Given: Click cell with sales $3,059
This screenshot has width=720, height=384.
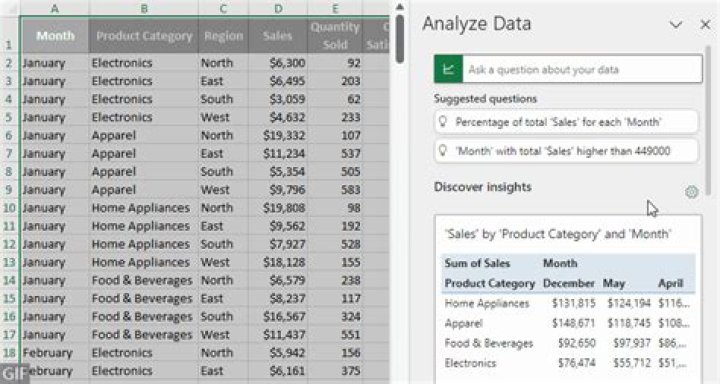Looking at the screenshot, I should tap(278, 99).
